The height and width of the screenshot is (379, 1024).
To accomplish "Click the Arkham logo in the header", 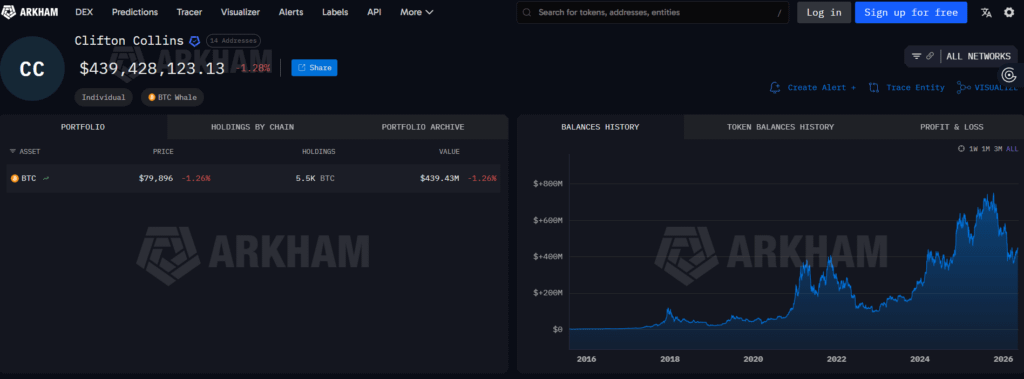I will 30,12.
